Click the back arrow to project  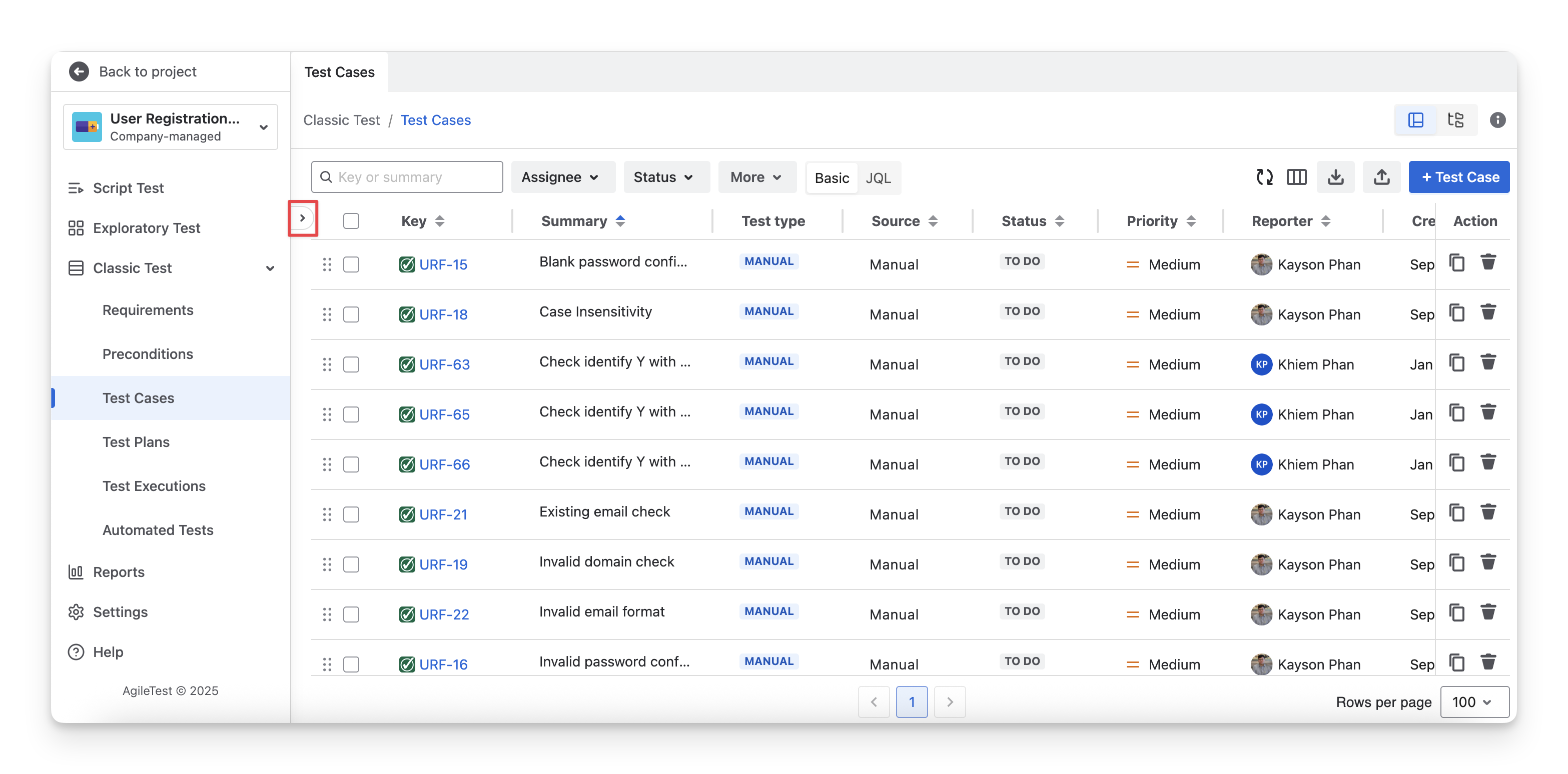(79, 72)
